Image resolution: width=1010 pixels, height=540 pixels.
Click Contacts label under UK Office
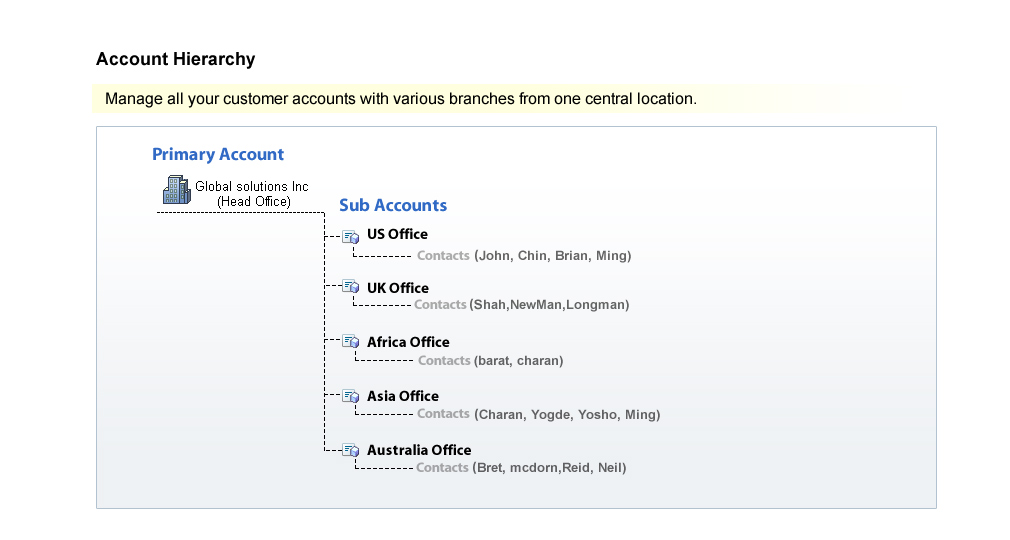[440, 305]
